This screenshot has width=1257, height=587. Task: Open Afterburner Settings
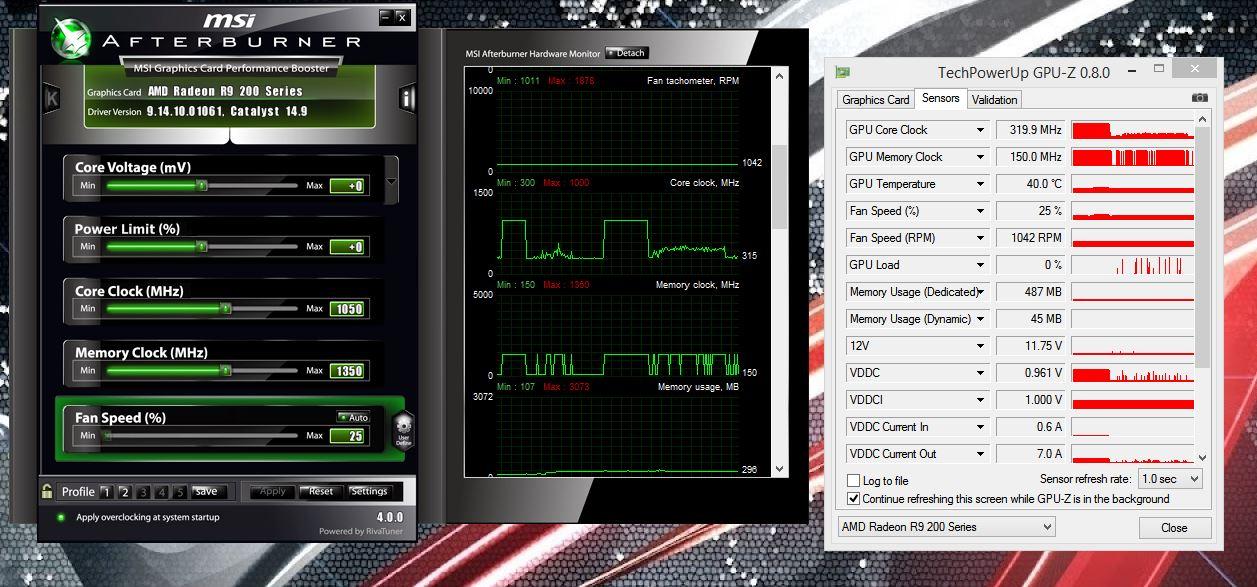369,491
